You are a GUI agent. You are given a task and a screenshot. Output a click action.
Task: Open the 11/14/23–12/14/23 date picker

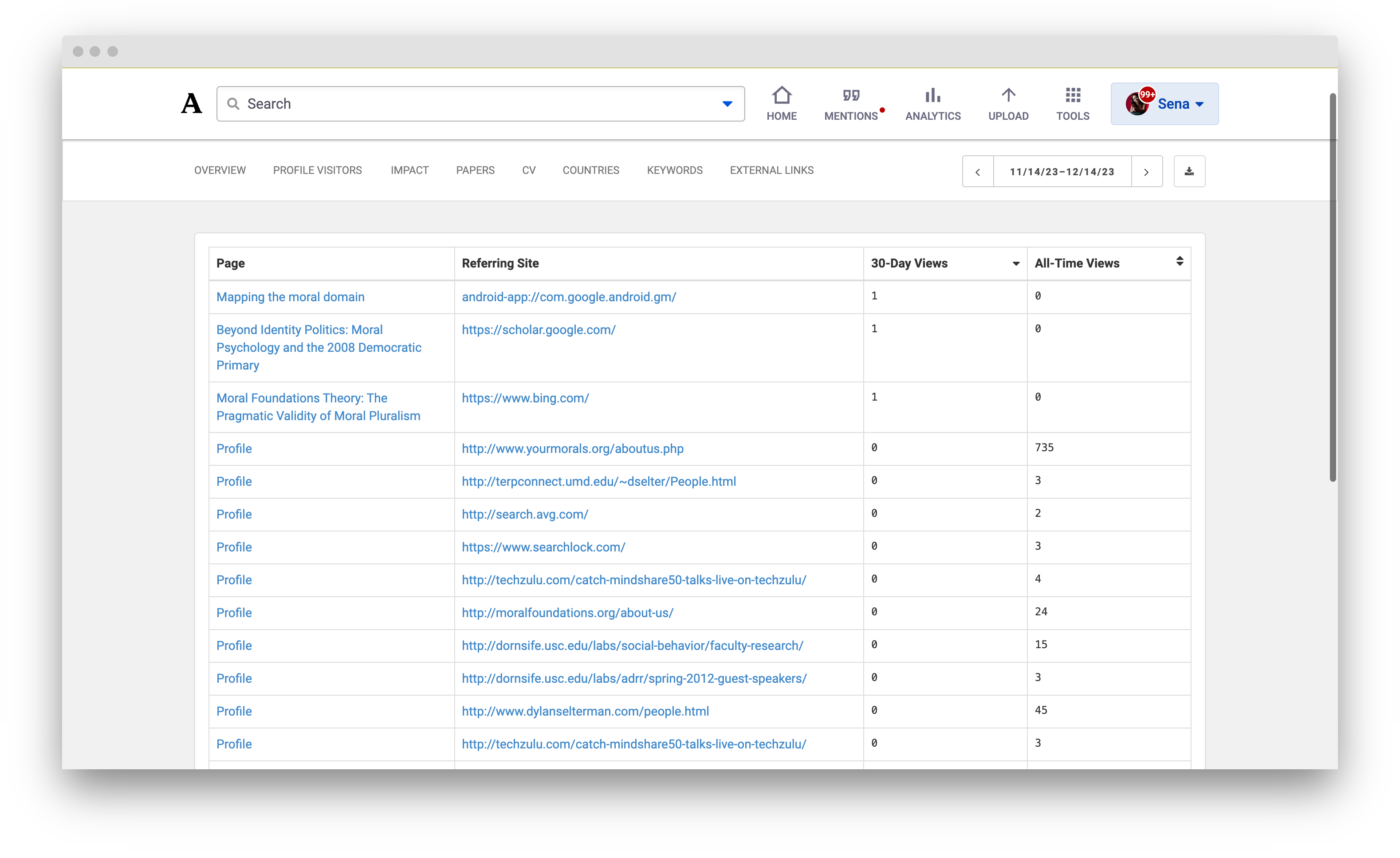[x=1062, y=172]
